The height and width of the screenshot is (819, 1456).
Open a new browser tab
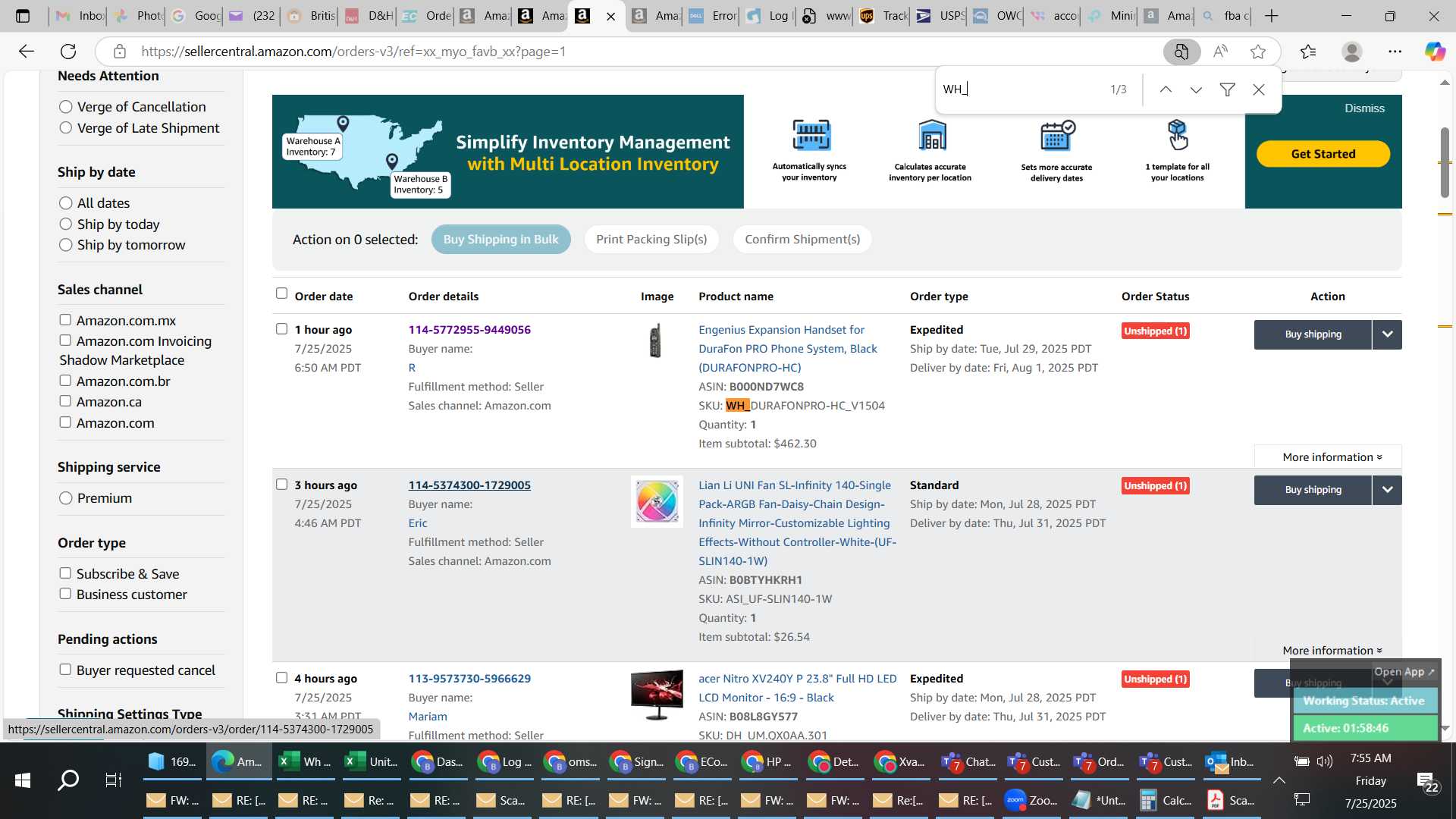[1272, 15]
